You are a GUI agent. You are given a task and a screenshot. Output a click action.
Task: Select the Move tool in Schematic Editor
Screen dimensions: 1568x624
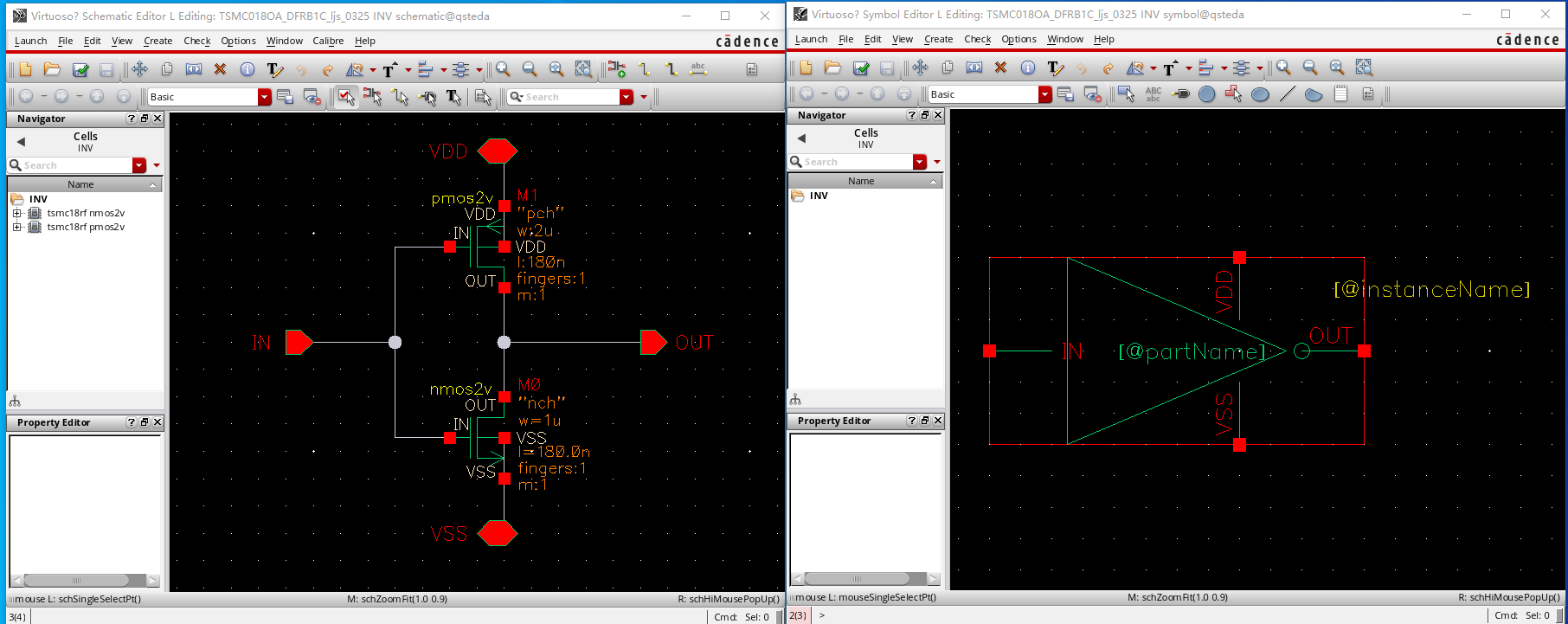click(140, 69)
